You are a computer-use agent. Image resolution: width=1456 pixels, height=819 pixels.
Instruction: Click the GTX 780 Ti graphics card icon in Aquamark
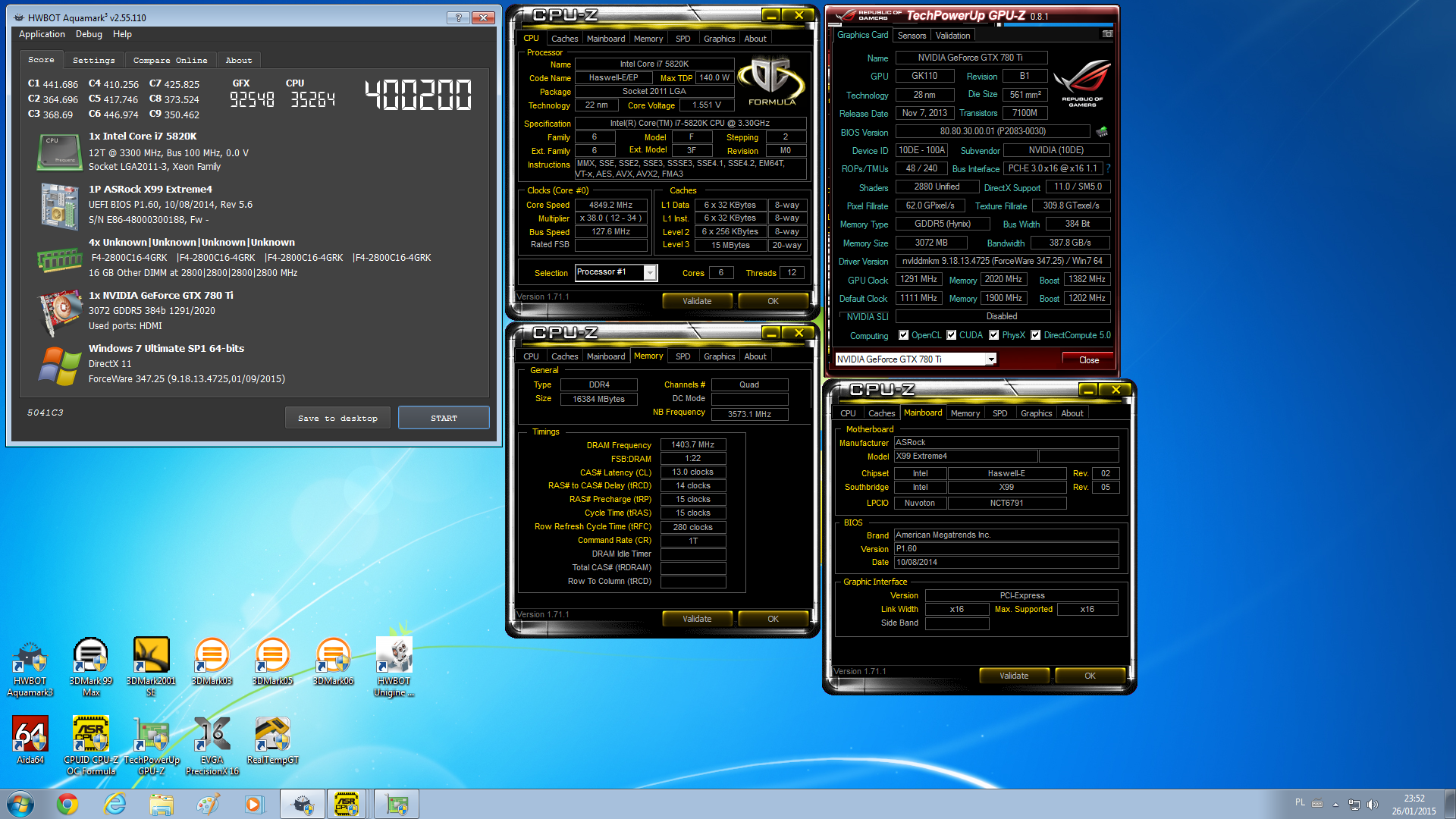pyautogui.click(x=59, y=312)
